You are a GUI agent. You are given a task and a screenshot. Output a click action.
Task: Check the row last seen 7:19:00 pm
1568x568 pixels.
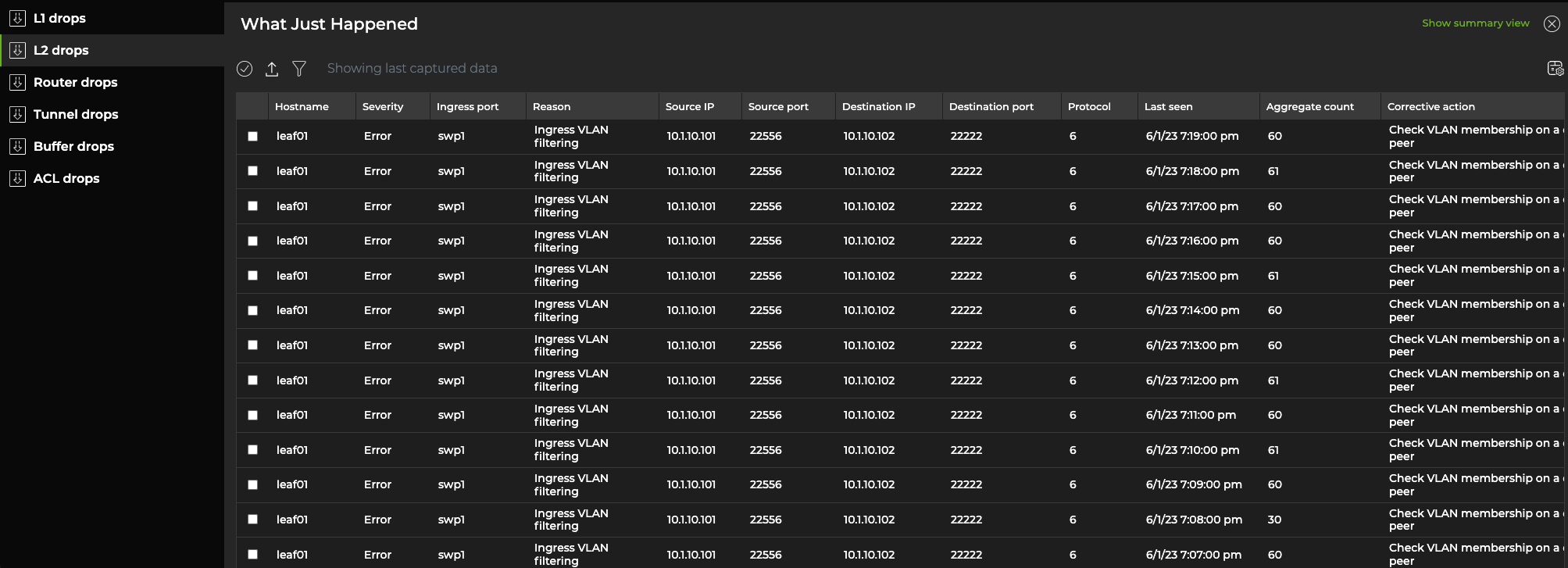252,136
